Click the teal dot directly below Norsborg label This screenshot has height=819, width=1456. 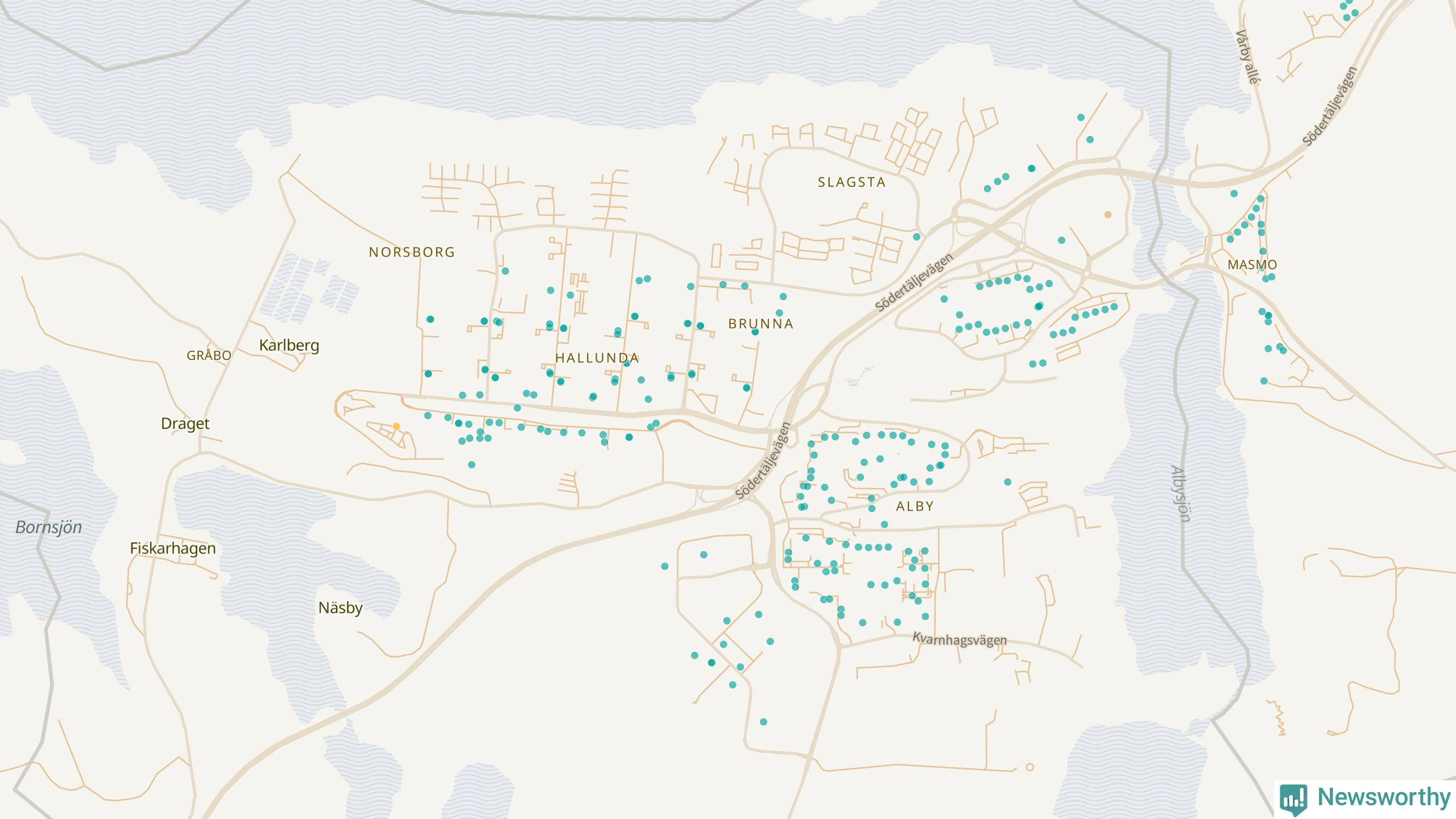pos(430,319)
